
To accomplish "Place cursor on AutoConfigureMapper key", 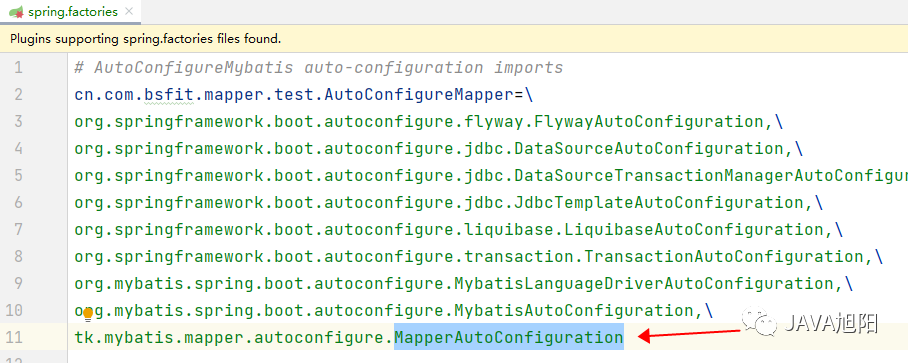I will [419, 94].
